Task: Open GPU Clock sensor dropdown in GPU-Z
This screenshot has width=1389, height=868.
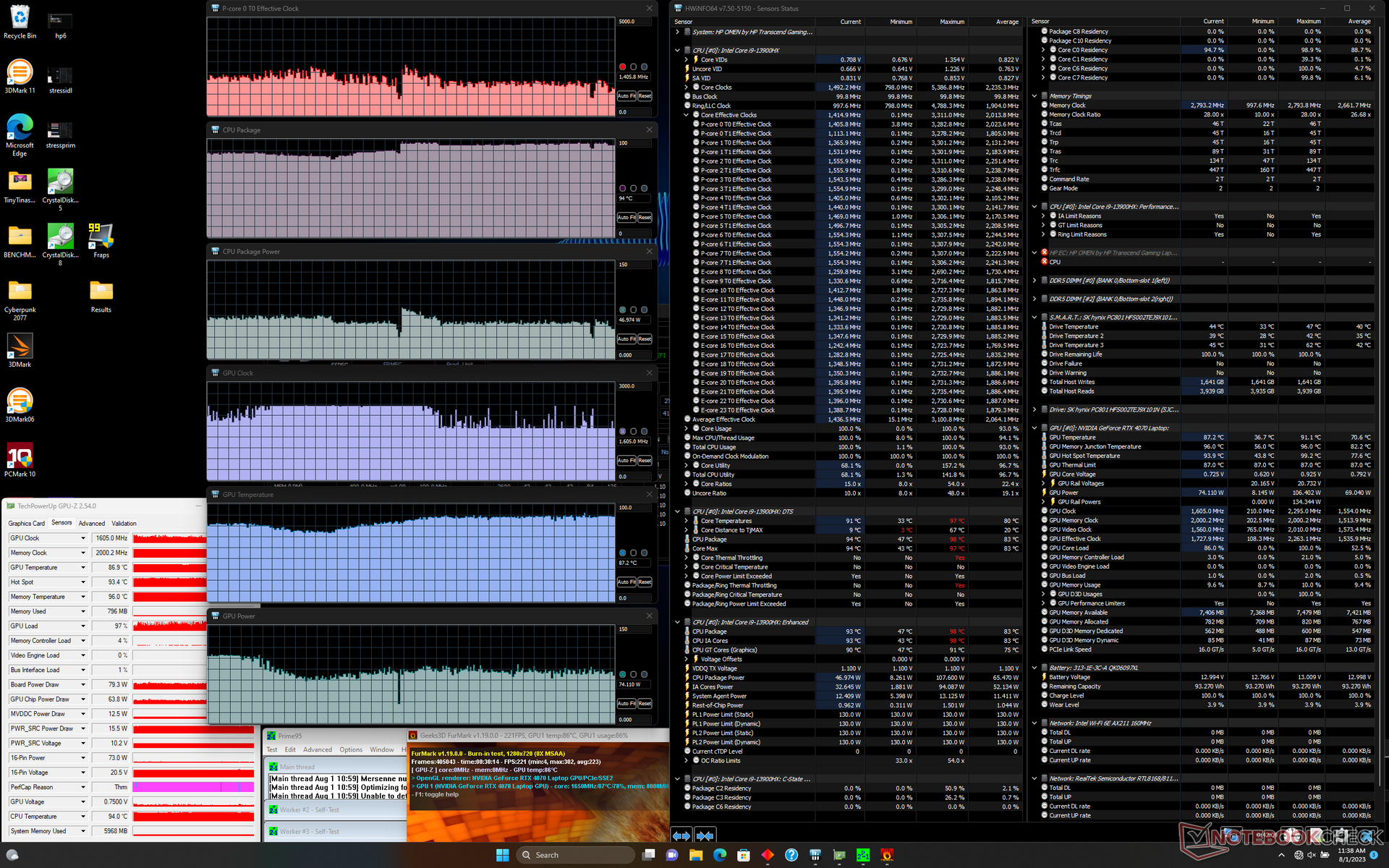Action: (83, 538)
